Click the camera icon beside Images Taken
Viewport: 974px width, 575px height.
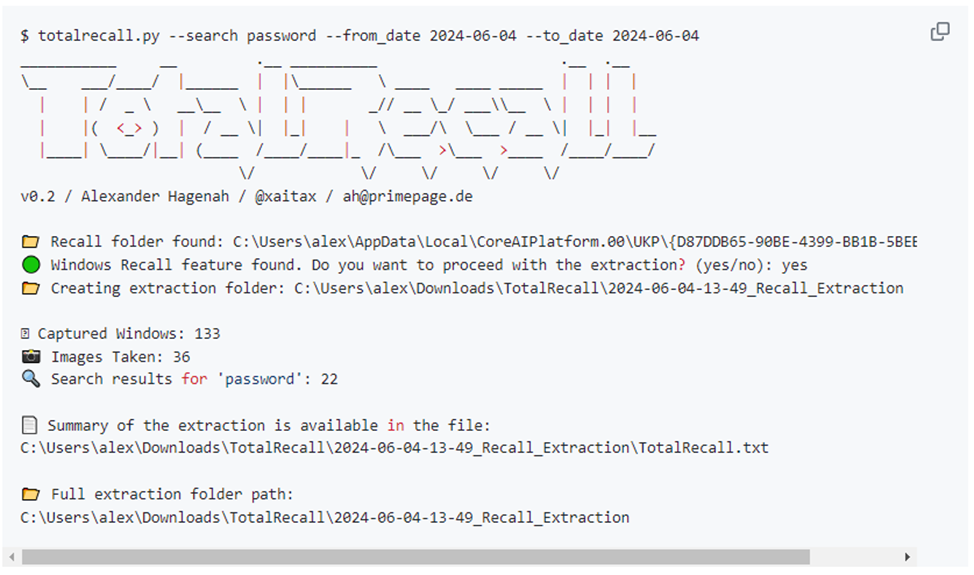[31, 357]
